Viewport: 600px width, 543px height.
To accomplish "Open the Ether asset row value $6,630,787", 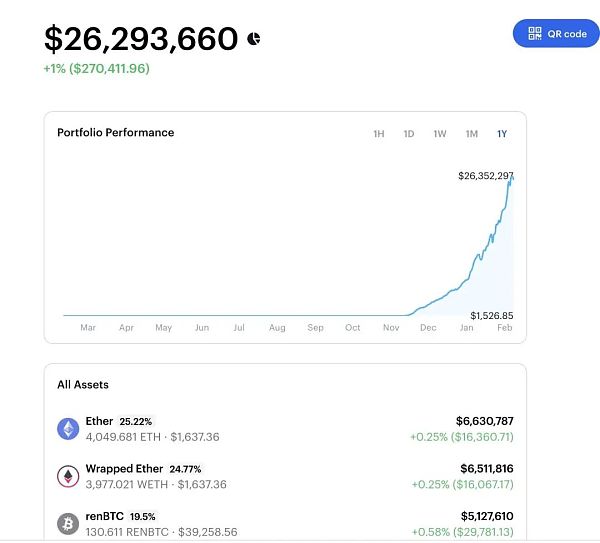I will tap(486, 421).
